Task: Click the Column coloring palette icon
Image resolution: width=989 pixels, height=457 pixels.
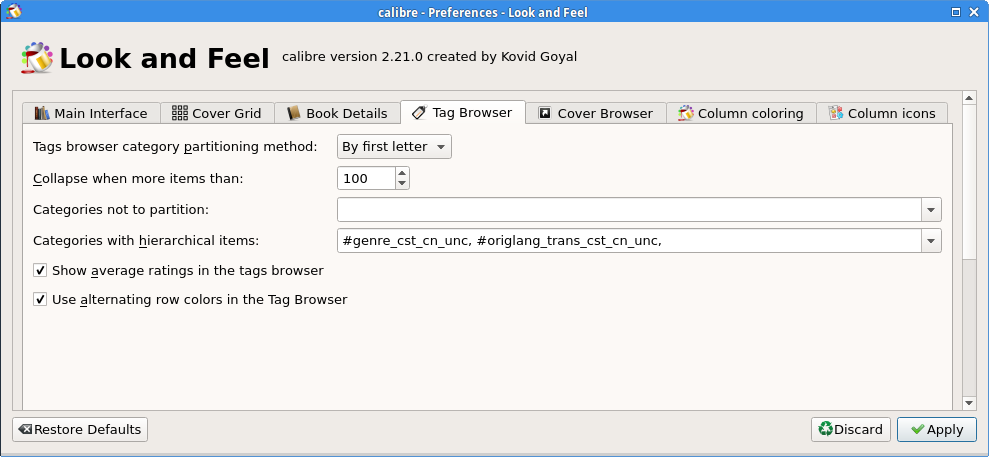Action: [686, 113]
